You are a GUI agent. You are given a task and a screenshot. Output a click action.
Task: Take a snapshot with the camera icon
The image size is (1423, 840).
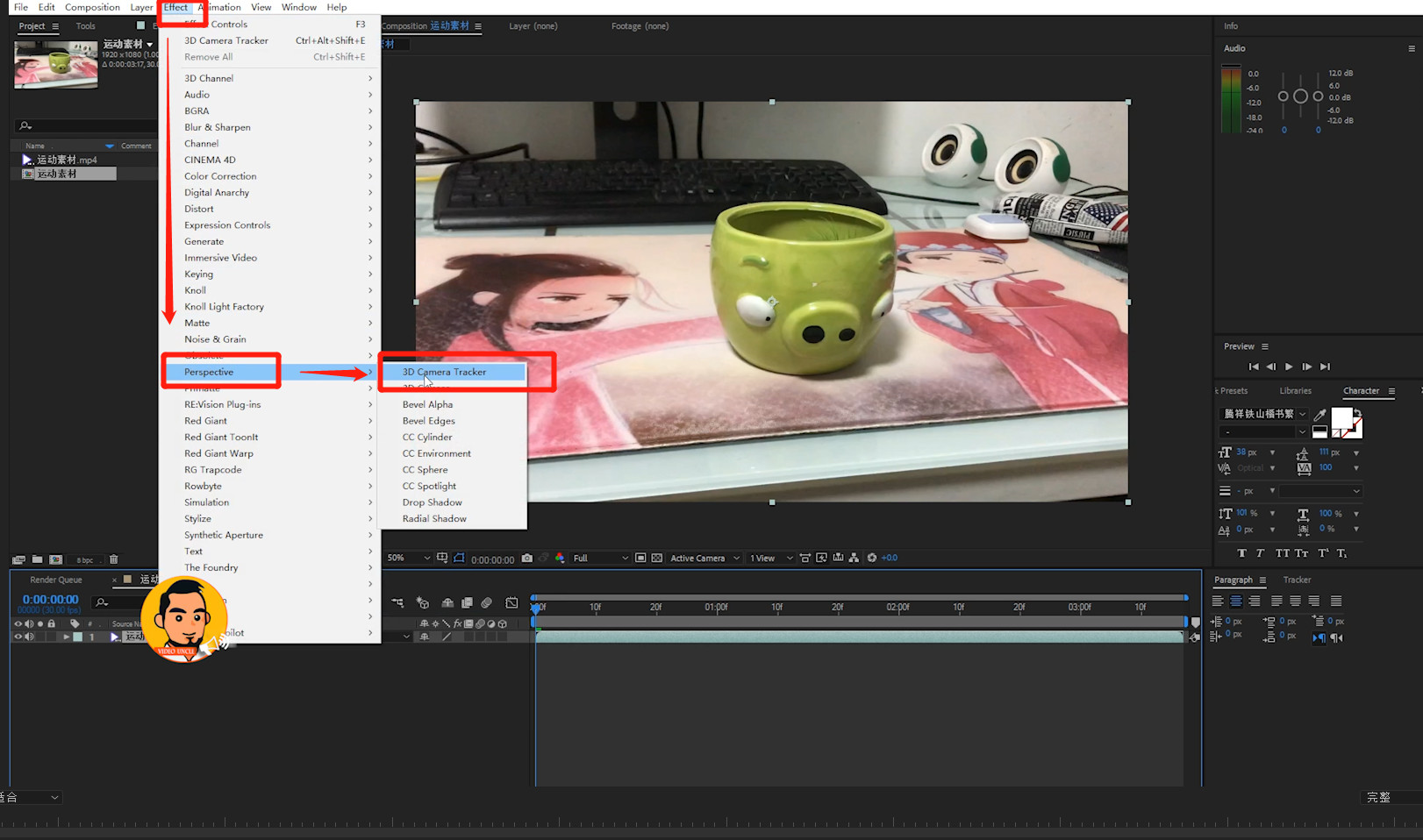tap(526, 558)
